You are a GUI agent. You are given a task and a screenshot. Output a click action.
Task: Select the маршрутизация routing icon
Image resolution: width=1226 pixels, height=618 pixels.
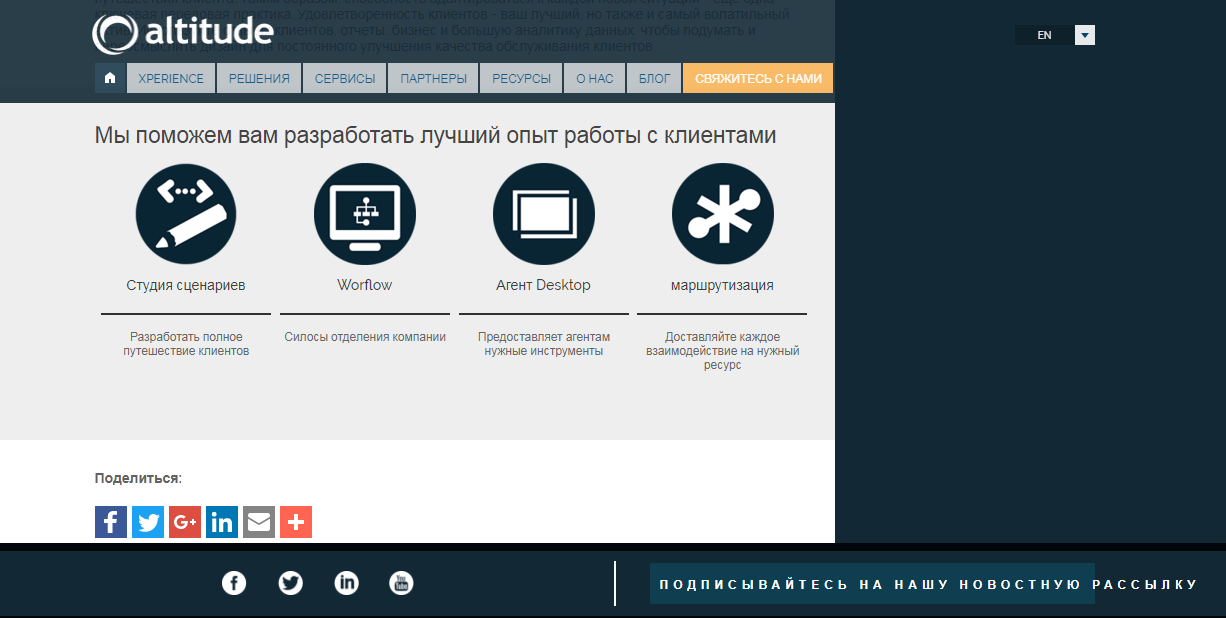(x=722, y=213)
